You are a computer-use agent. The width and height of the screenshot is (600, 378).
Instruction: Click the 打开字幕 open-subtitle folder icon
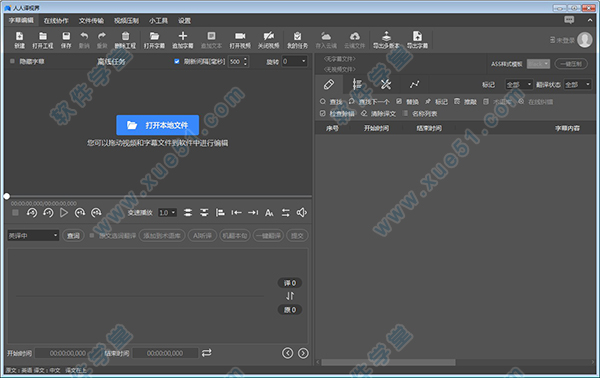pos(154,37)
